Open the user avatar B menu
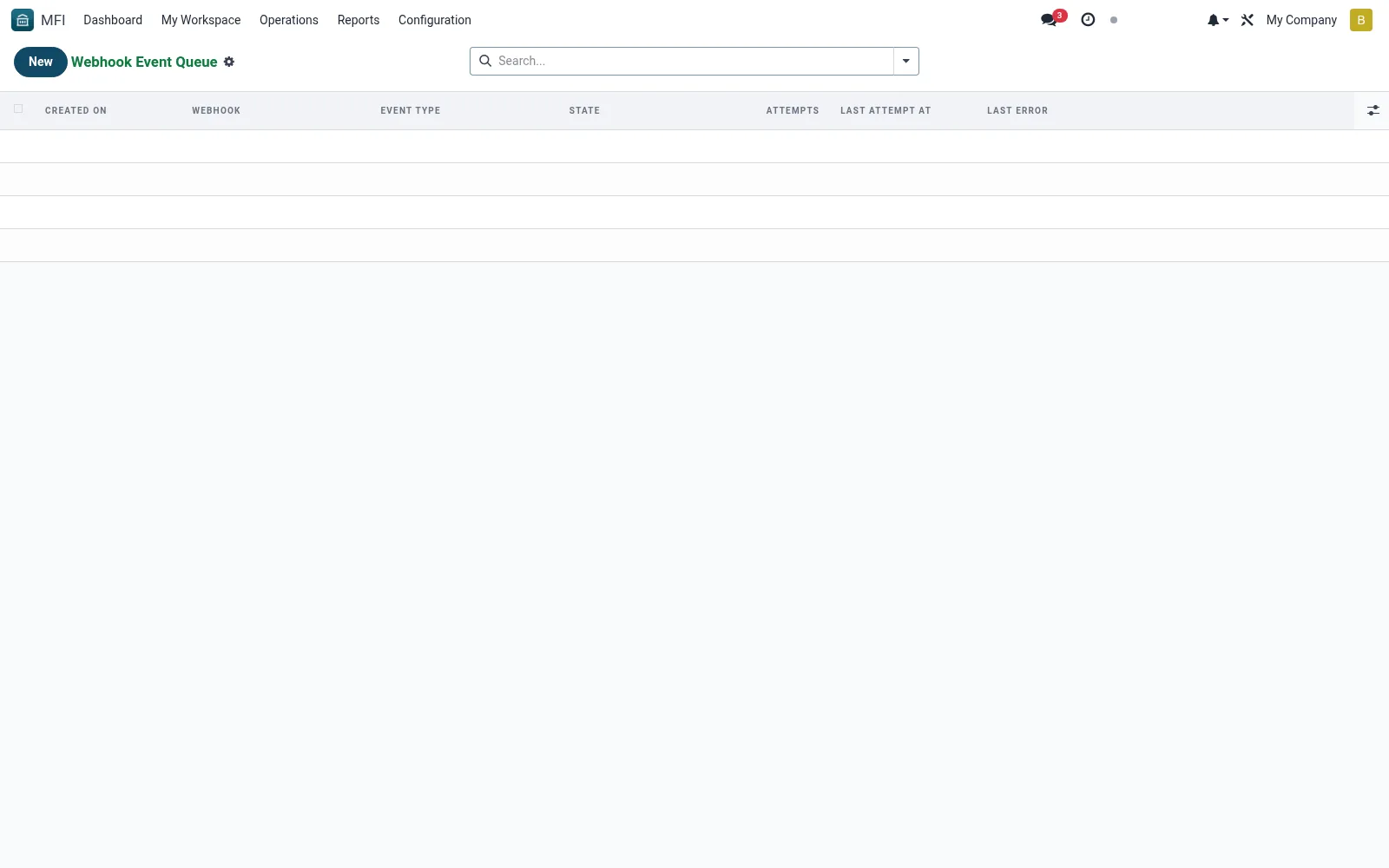Screen dimensions: 1389x868 (1361, 20)
